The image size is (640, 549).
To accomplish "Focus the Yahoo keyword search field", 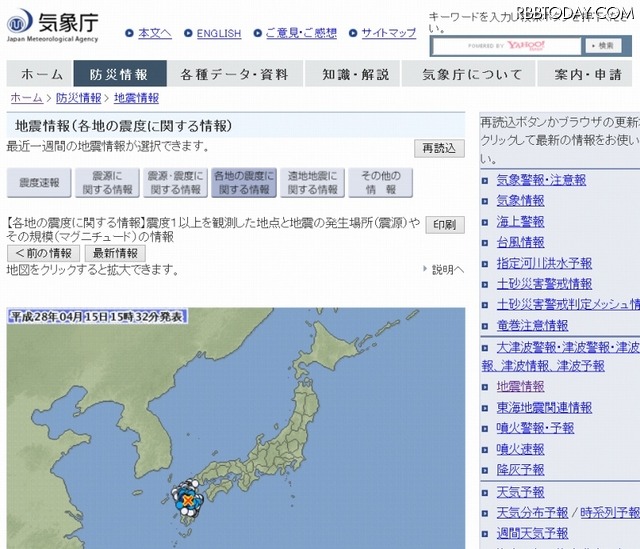I will (507, 45).
